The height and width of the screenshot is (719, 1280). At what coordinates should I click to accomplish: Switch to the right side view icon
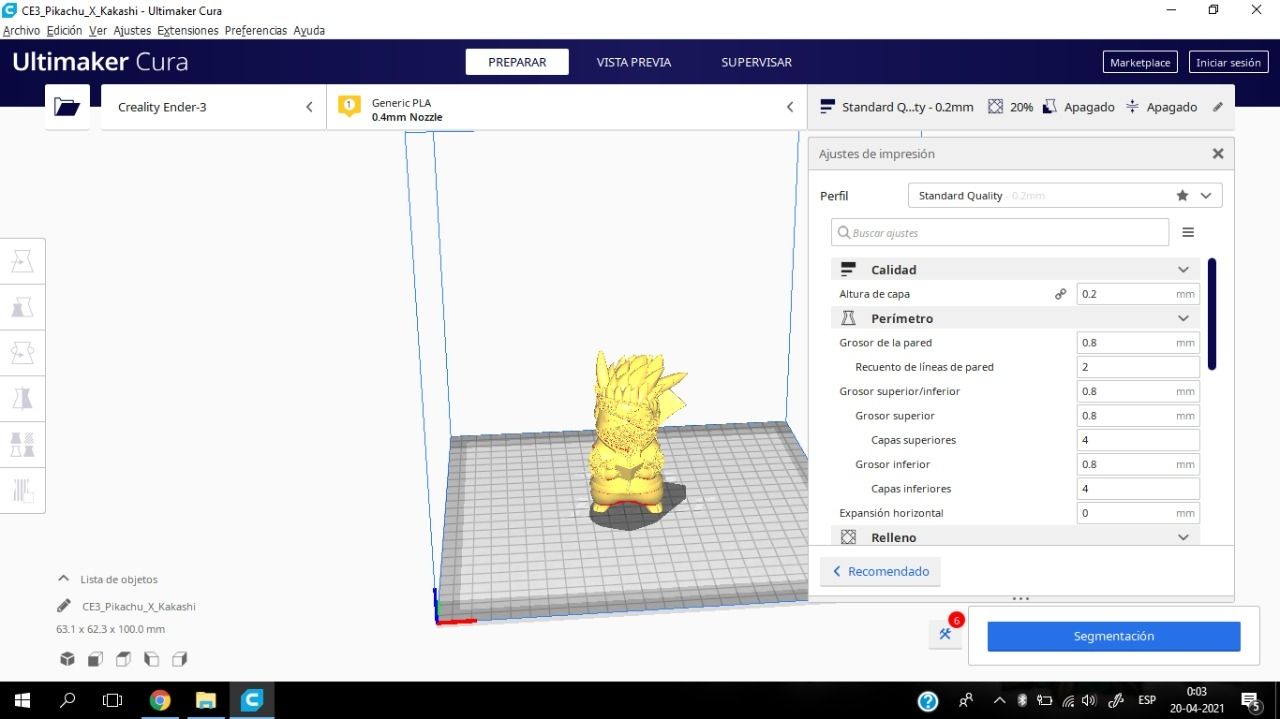179,659
